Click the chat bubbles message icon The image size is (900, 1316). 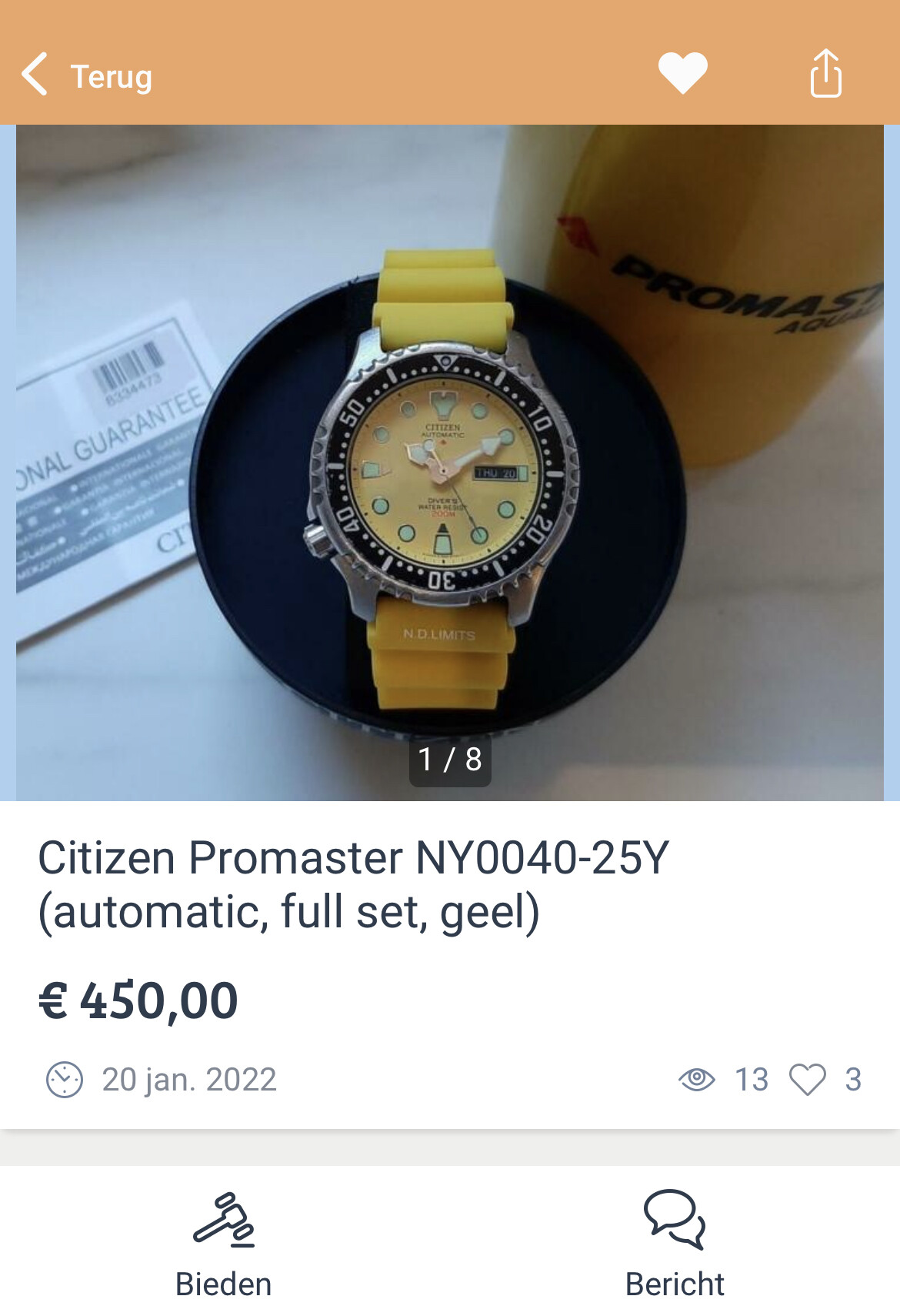click(x=675, y=1220)
